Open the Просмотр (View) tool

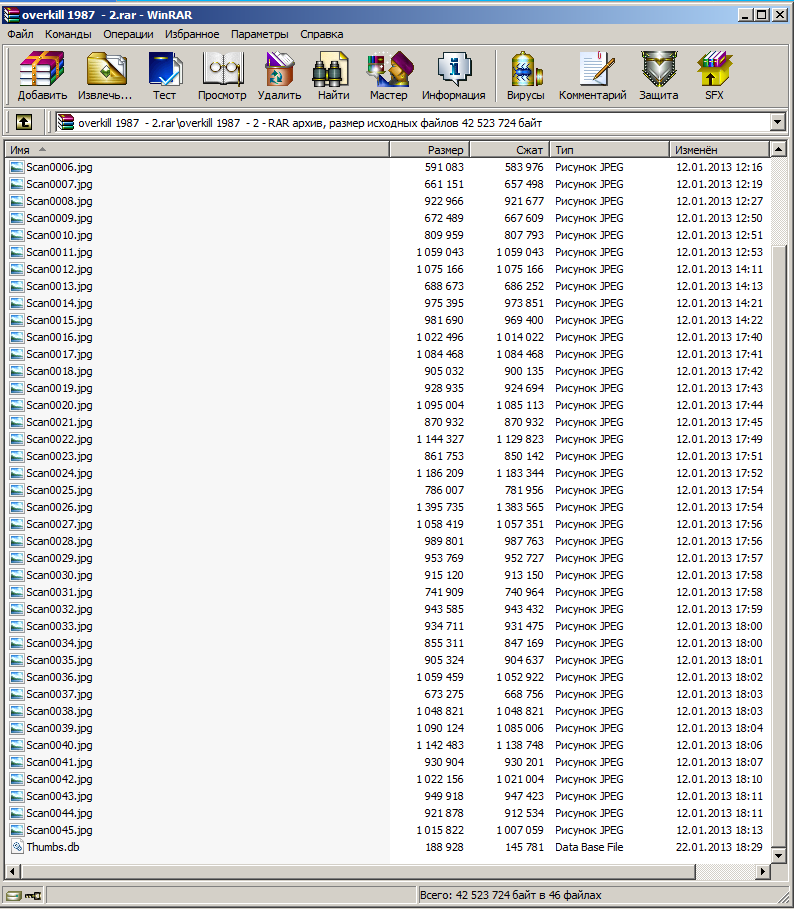(x=222, y=76)
